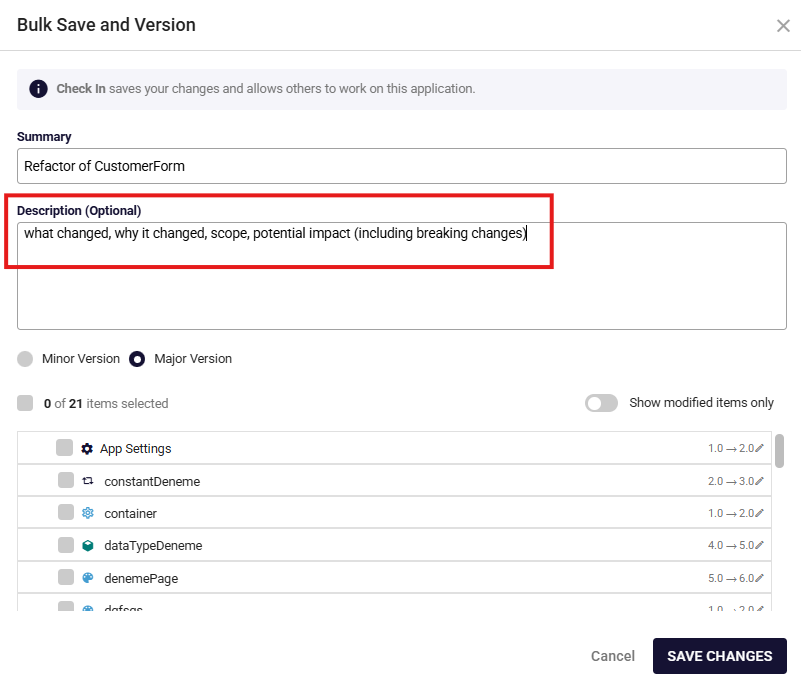The image size is (801, 690).
Task: Tick the select-all items checkbox
Action: point(25,403)
